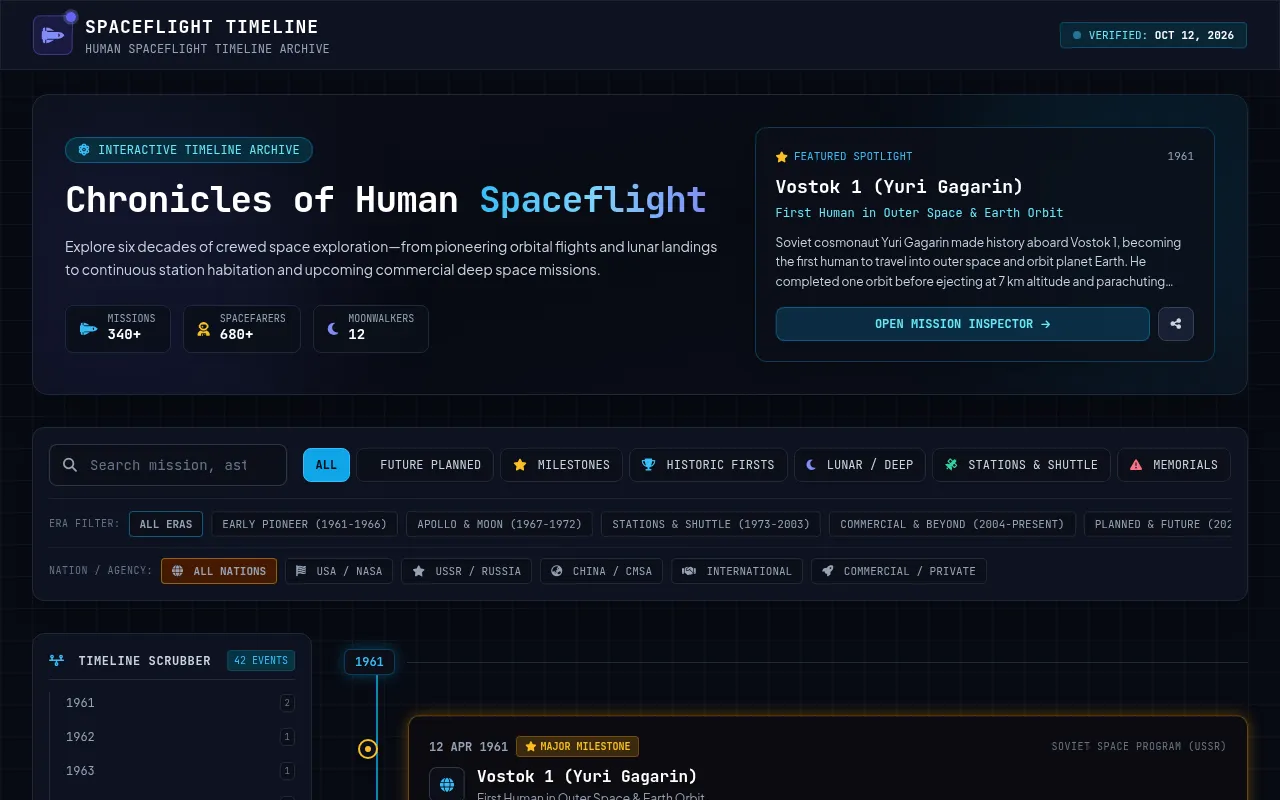Click the magnifier icon in the search box

(x=70, y=465)
